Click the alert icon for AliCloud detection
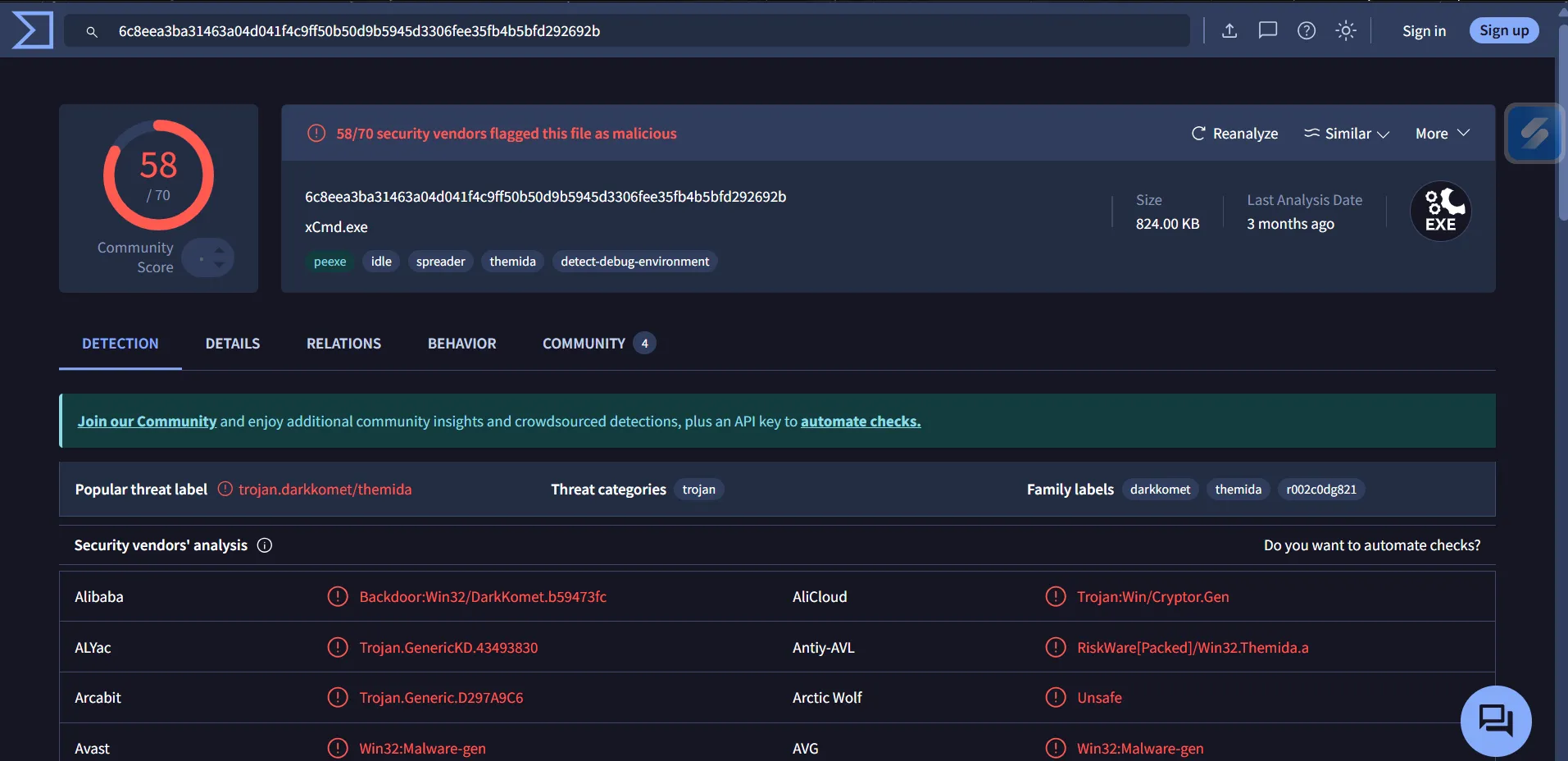The width and height of the screenshot is (1568, 761). 1056,596
